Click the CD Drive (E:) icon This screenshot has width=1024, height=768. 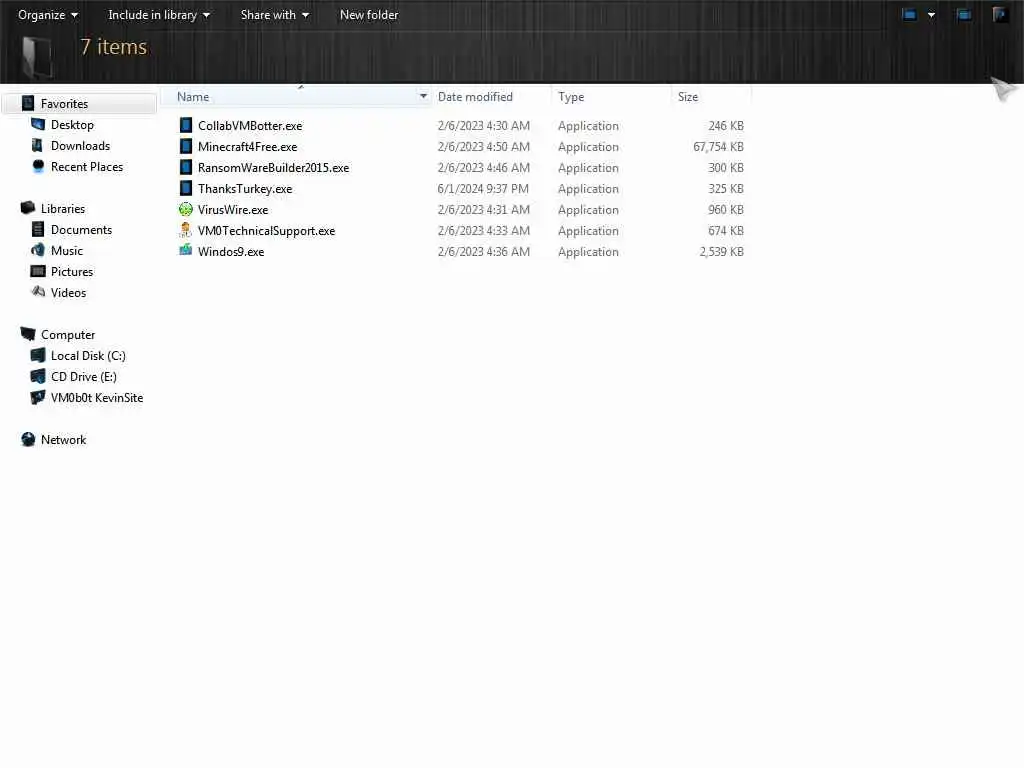click(39, 376)
